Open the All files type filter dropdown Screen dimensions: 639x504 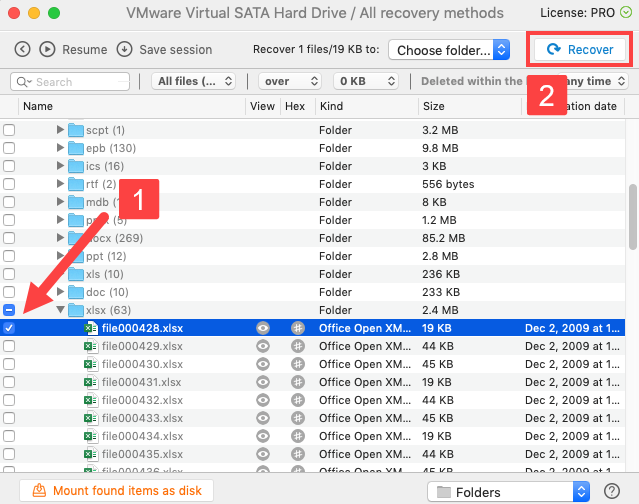[x=194, y=81]
